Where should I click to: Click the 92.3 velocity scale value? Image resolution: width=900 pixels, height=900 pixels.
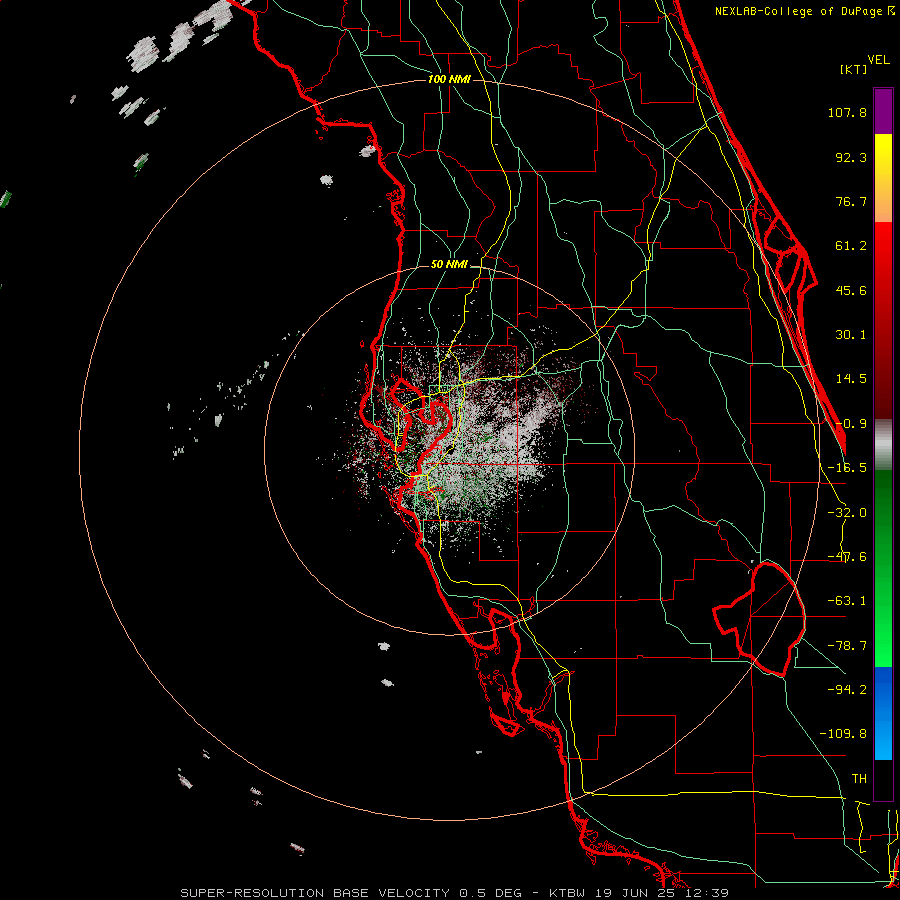coord(851,157)
